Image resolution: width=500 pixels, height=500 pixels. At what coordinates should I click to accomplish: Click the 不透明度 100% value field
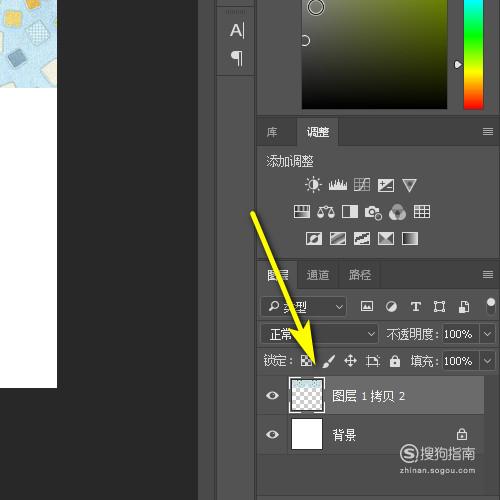[460, 334]
